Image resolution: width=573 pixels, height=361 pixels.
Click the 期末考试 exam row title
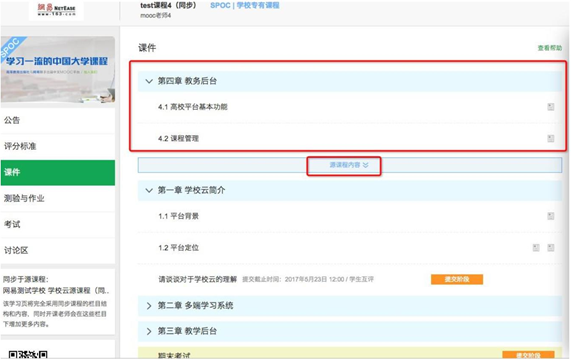[x=174, y=356]
